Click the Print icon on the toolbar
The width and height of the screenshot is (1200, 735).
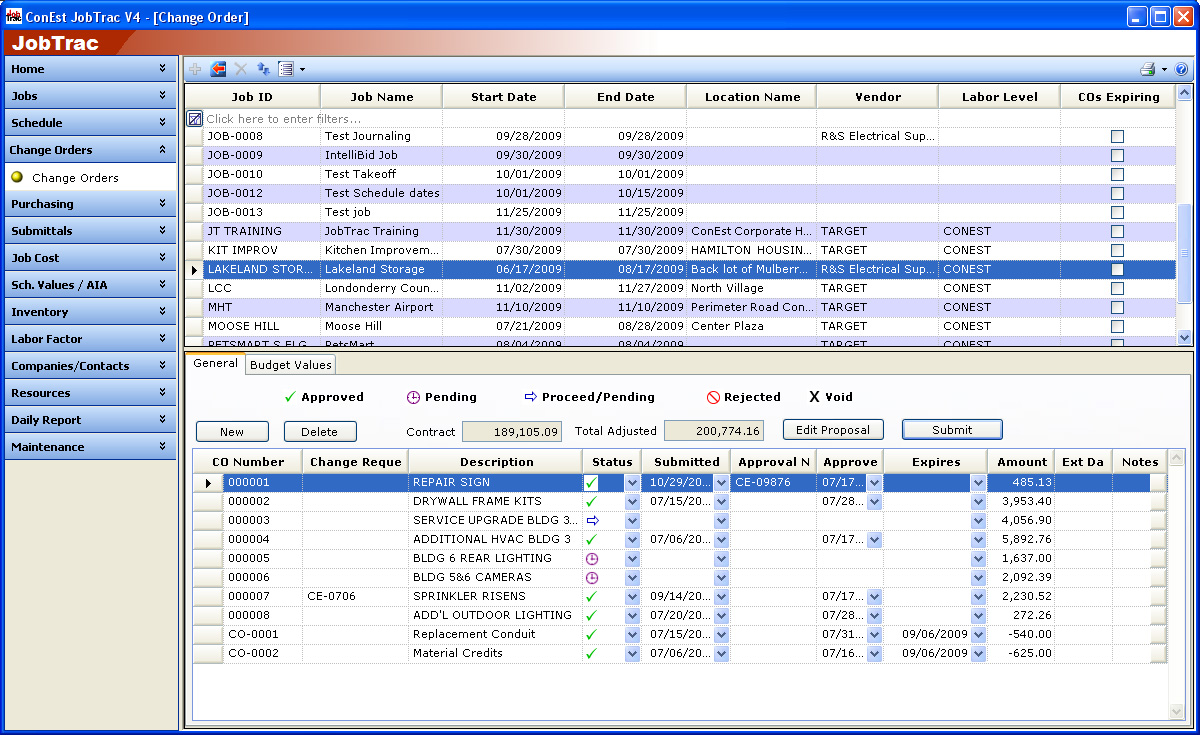[x=1148, y=69]
